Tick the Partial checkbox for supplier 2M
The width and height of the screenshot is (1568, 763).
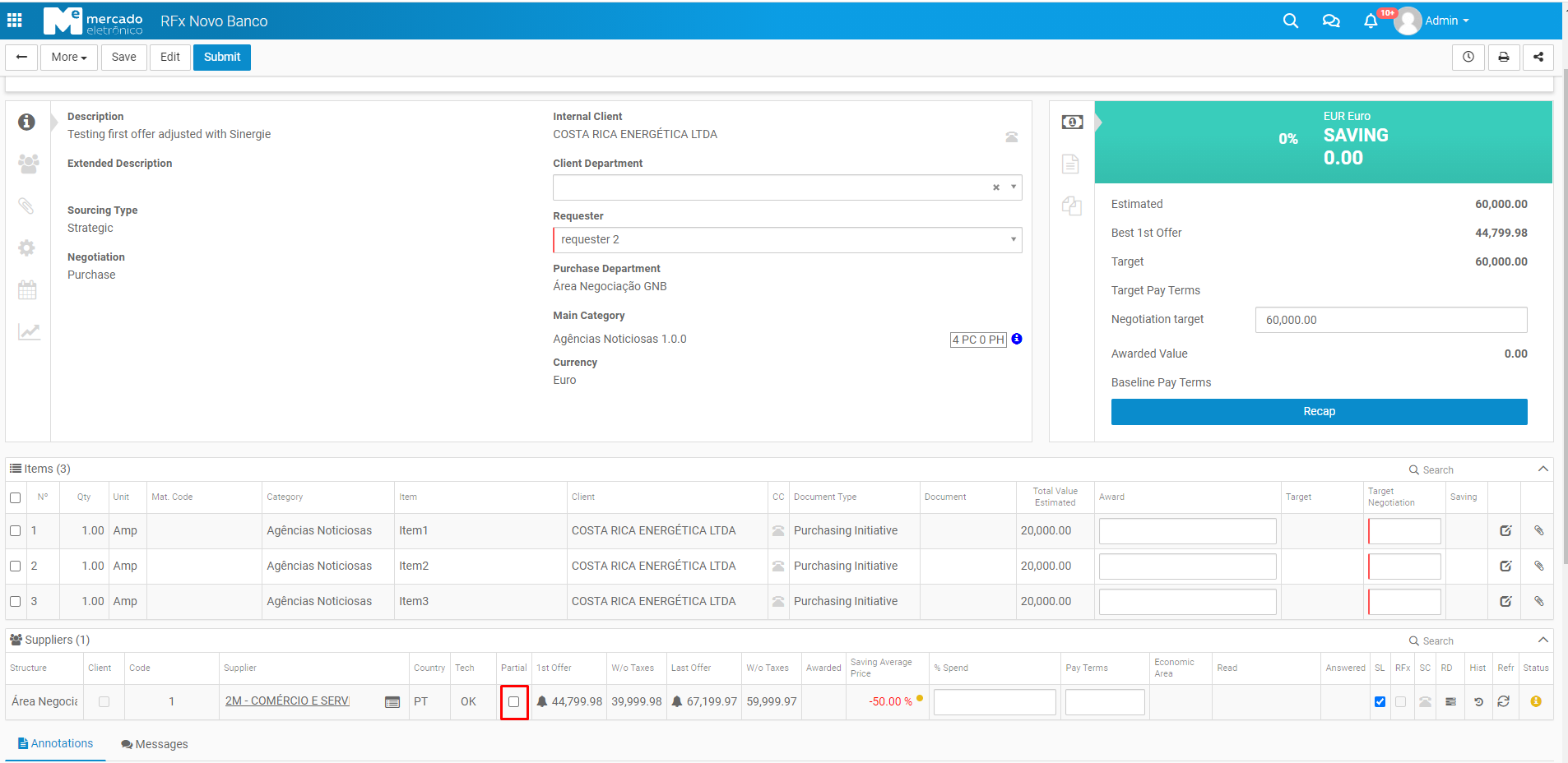514,702
